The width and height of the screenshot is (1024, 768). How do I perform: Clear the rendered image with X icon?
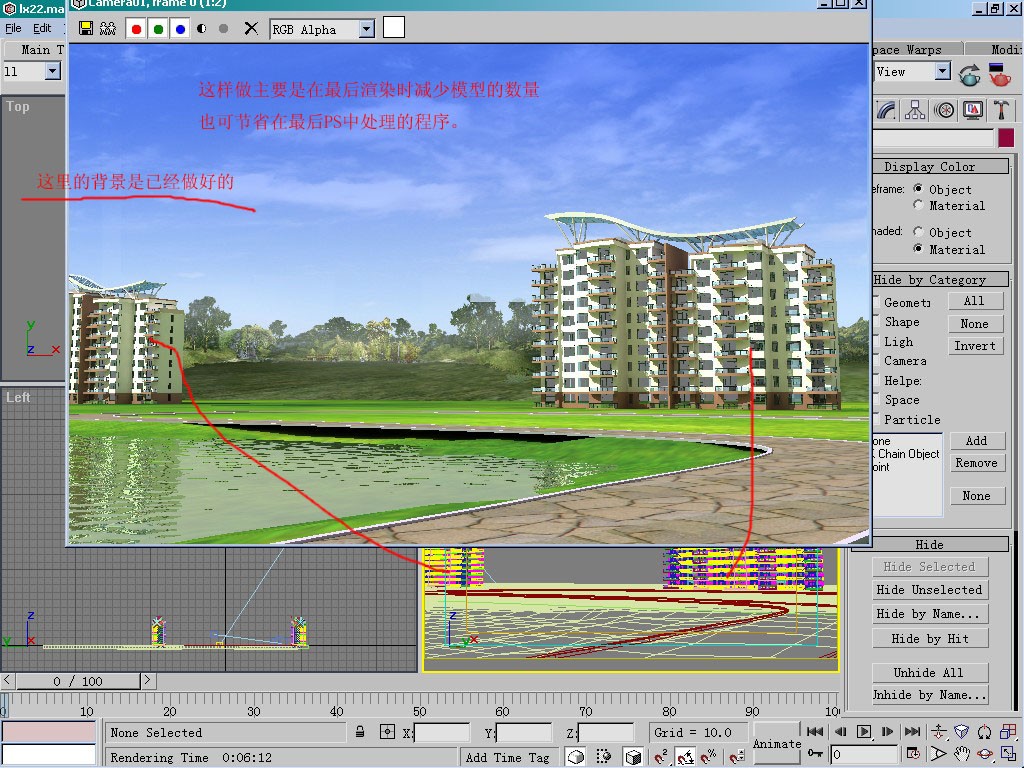pyautogui.click(x=251, y=29)
